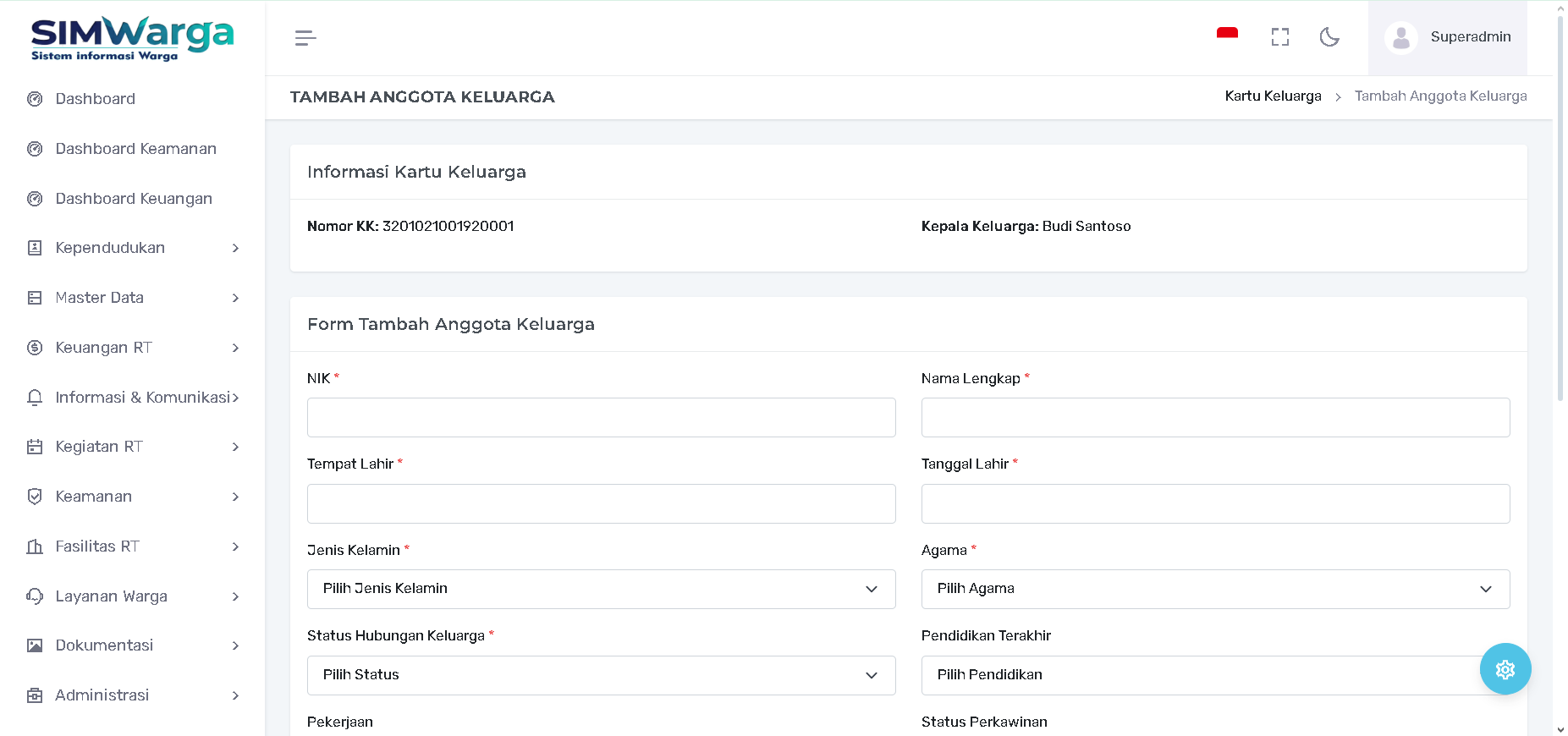Open the Jenis Kelamin dropdown
The image size is (1568, 736).
click(x=601, y=589)
